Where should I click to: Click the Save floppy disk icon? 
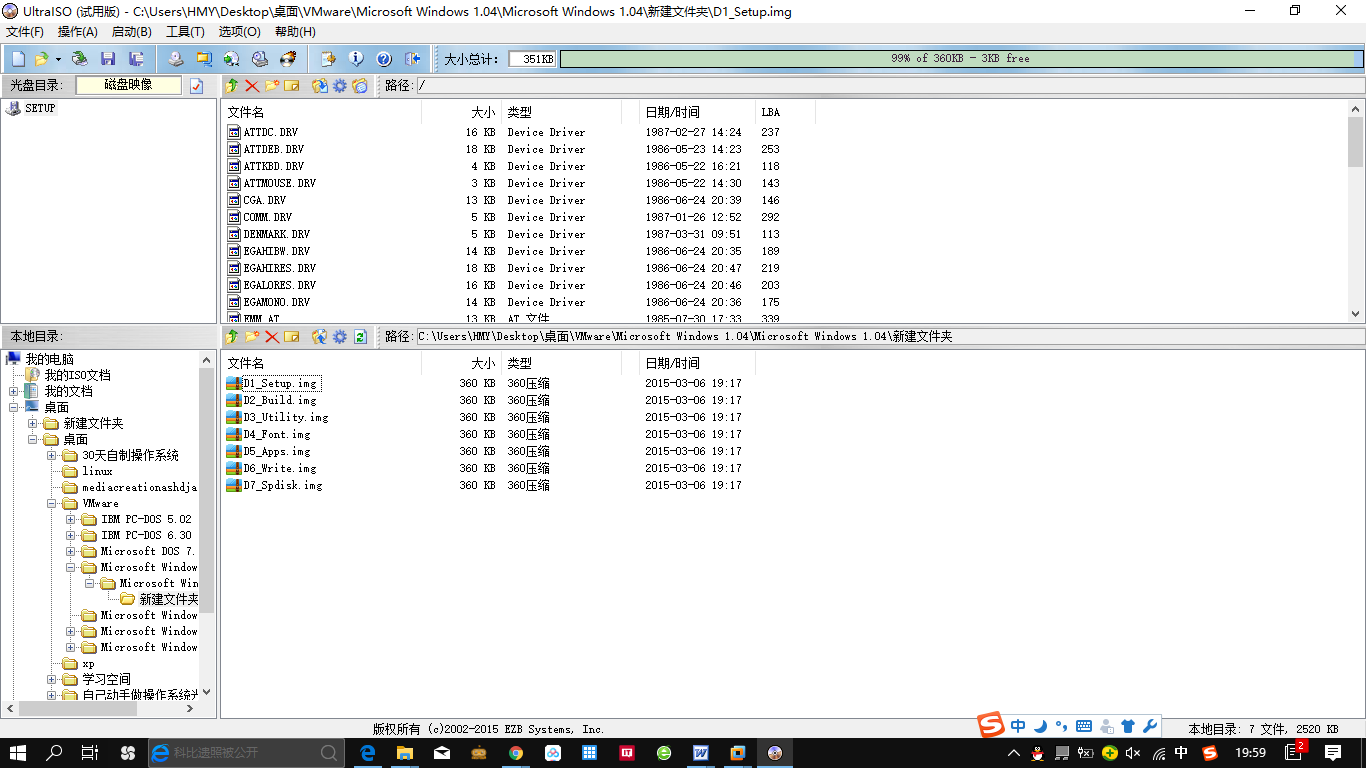[107, 59]
